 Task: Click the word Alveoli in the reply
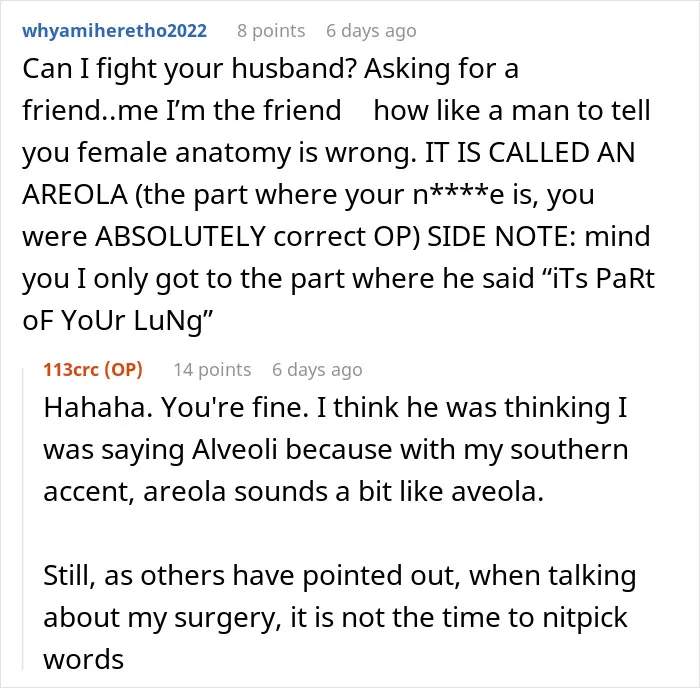point(235,450)
